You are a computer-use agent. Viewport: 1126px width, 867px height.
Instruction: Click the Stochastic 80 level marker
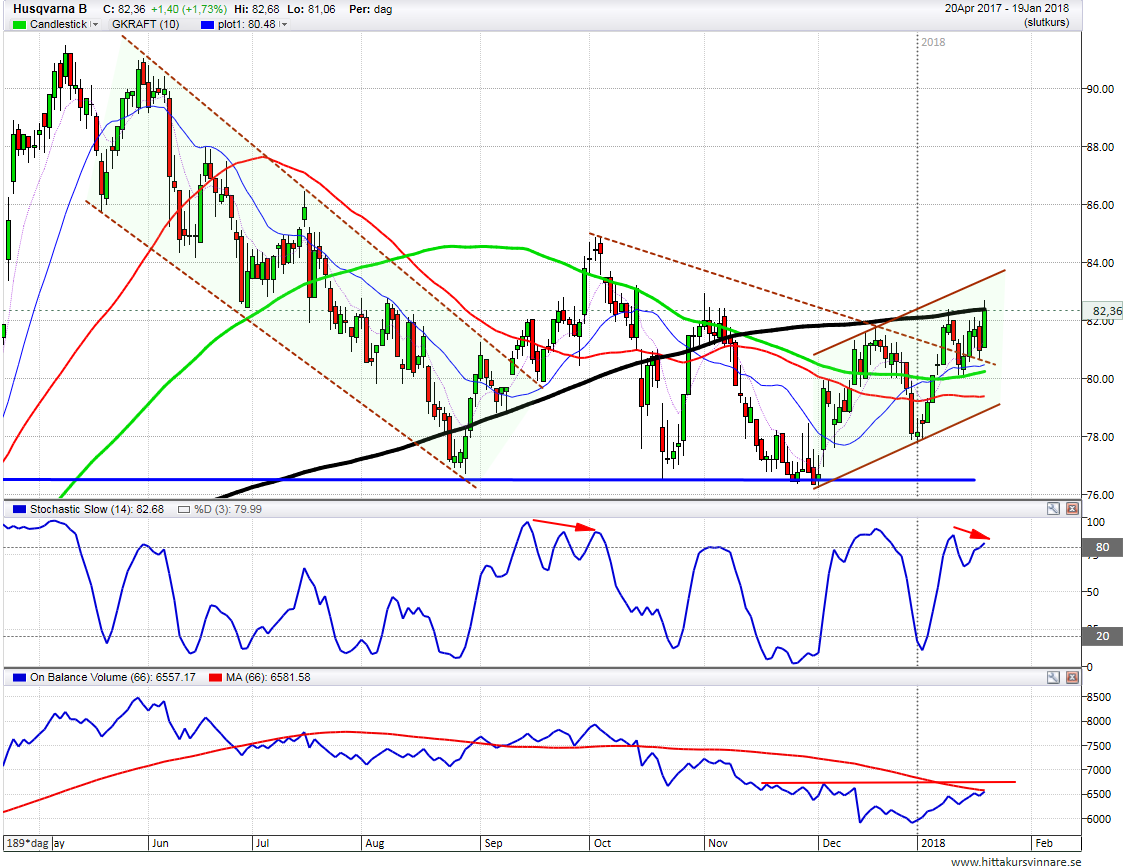pos(1102,547)
